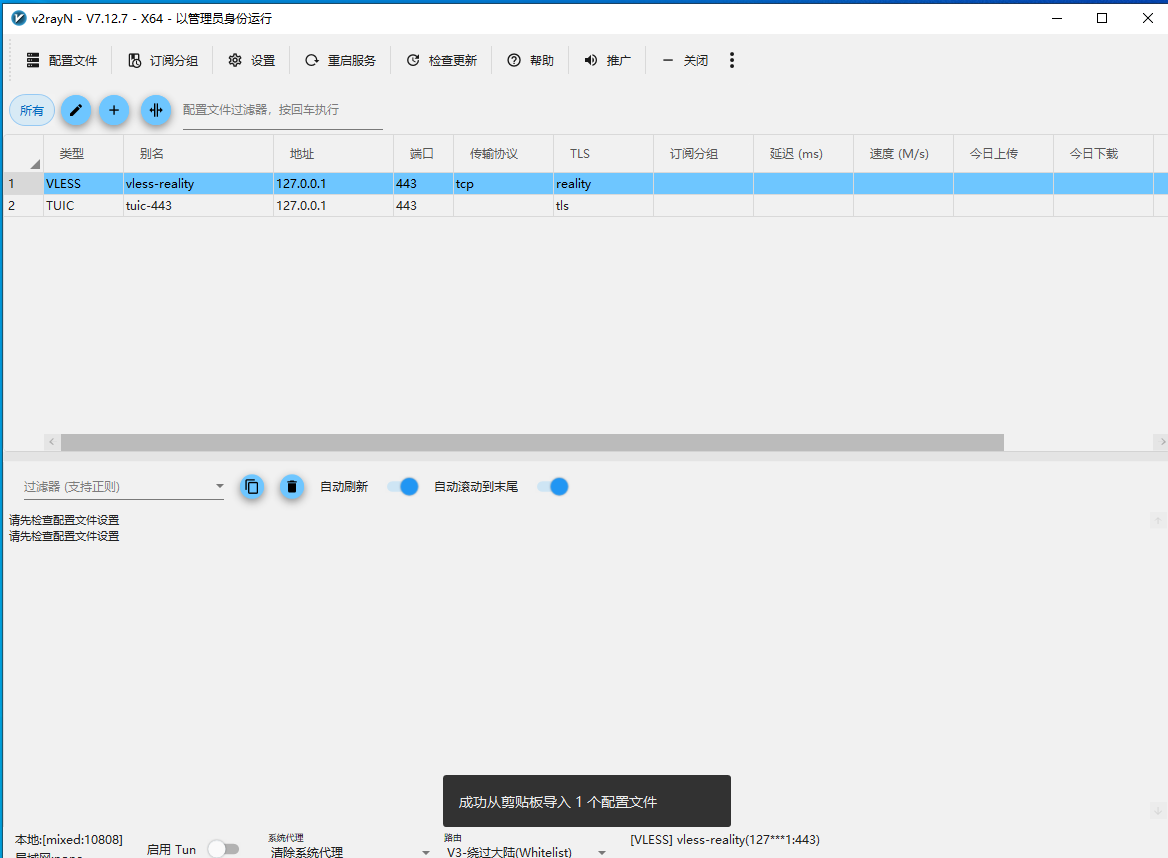Enable the 启用 Tun switch
The image size is (1168, 858).
(223, 849)
